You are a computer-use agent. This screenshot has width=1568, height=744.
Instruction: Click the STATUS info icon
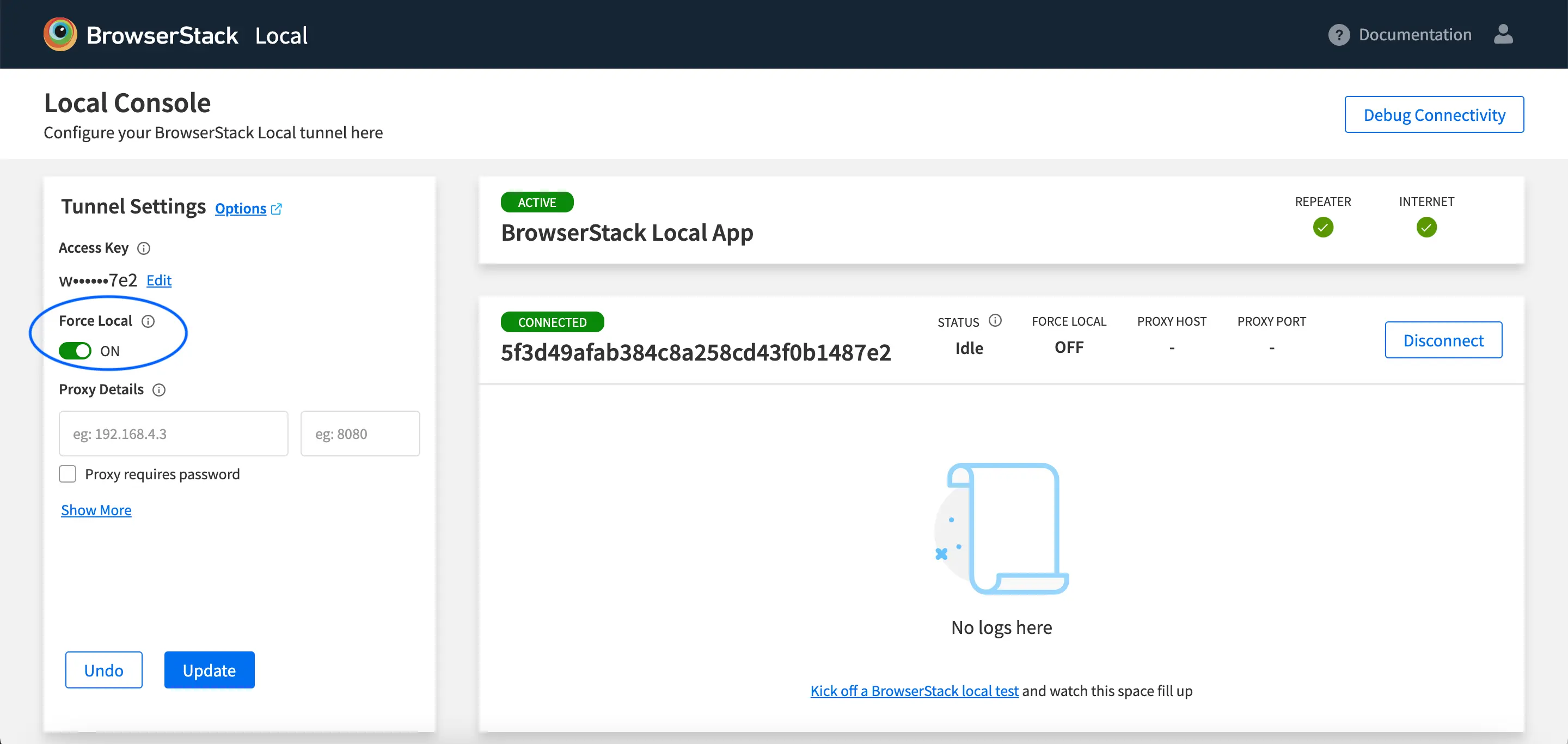point(995,320)
